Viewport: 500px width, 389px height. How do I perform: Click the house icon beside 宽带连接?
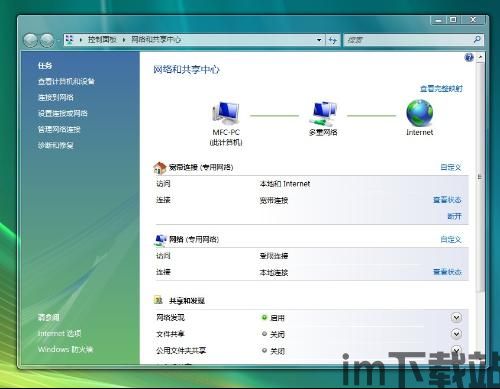tap(160, 168)
